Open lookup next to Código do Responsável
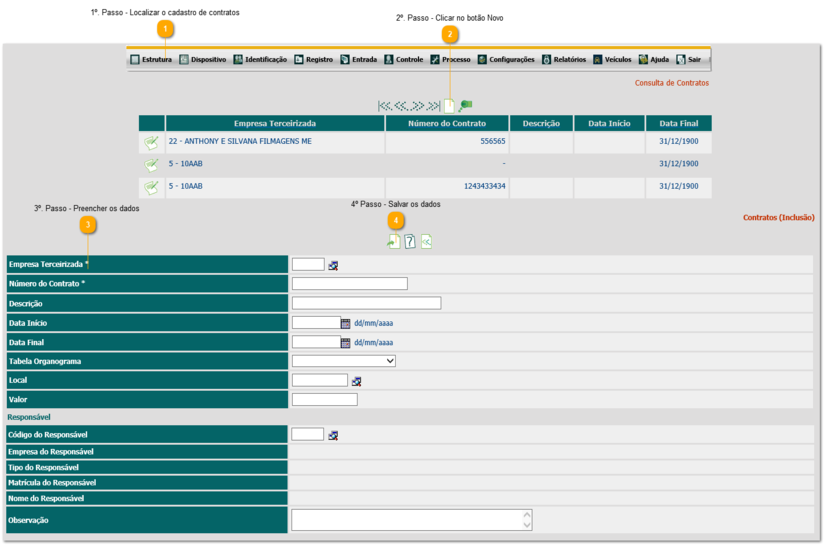This screenshot has height=546, width=825. click(x=333, y=436)
